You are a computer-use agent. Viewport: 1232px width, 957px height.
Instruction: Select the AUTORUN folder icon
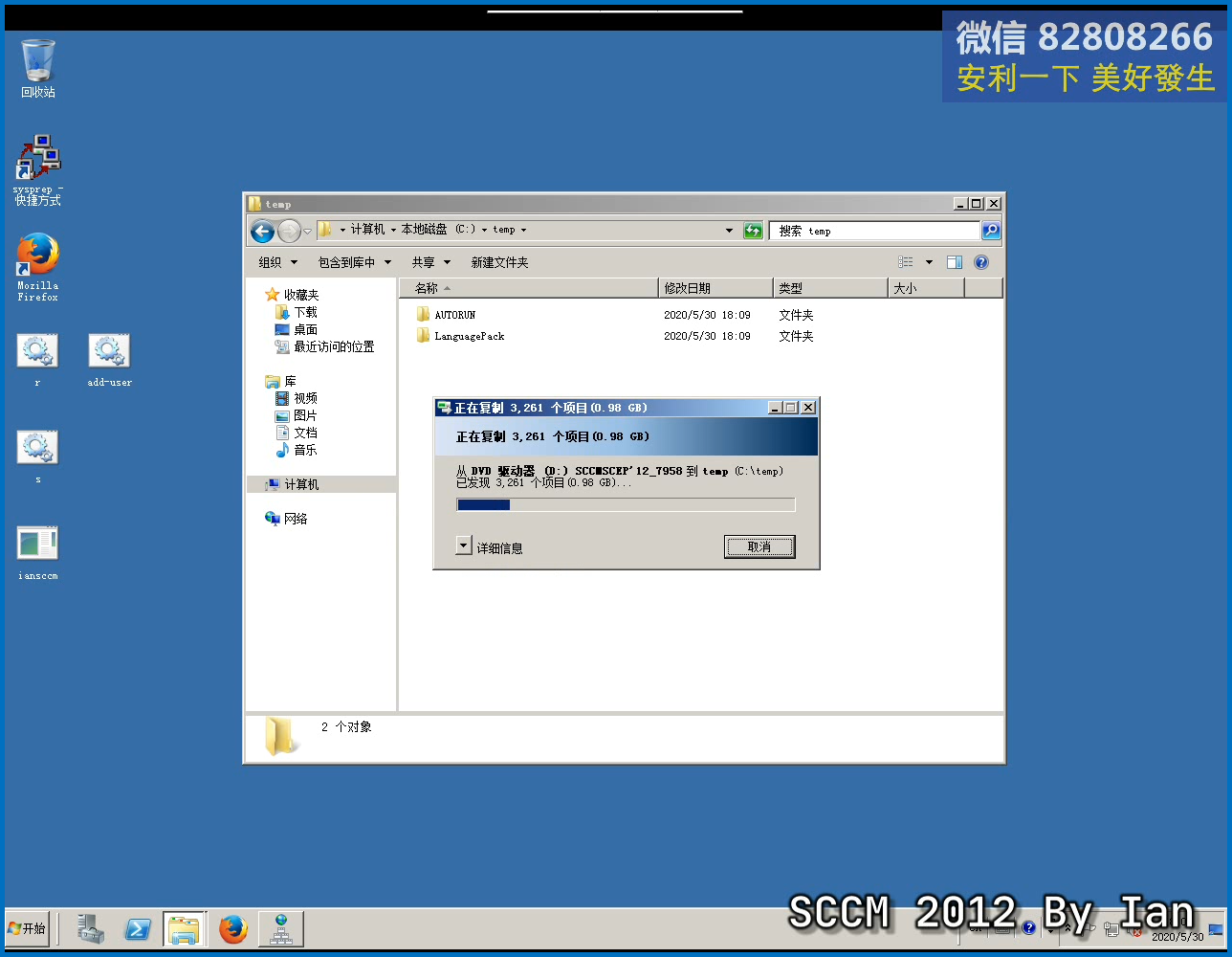click(x=423, y=314)
